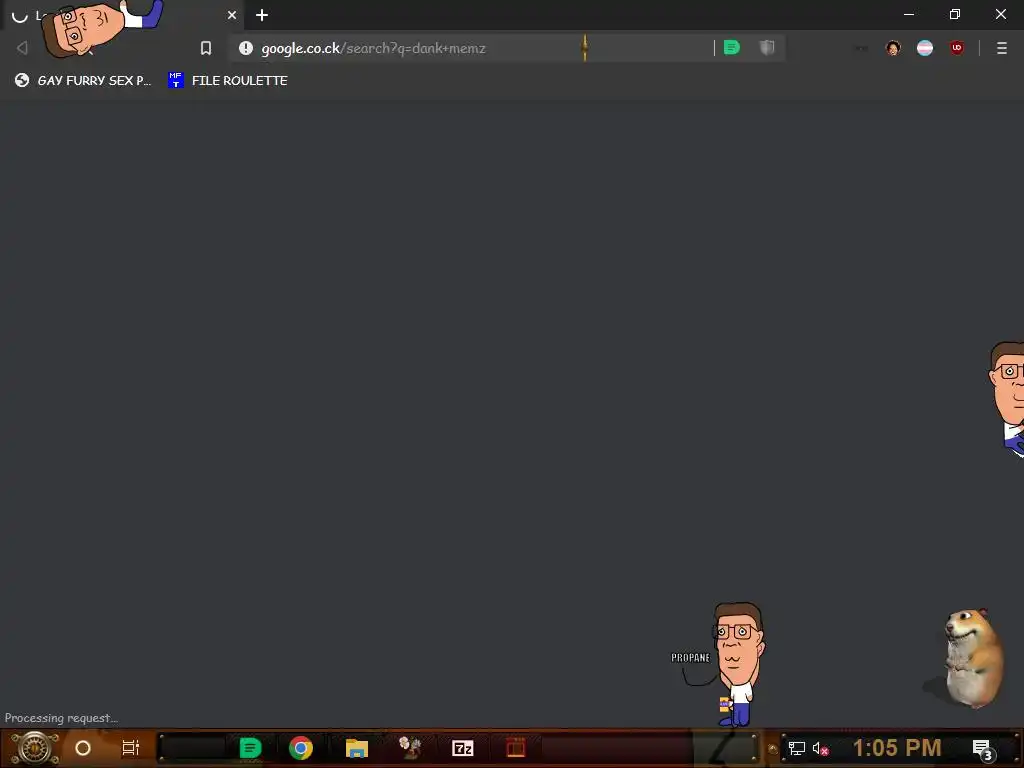The width and height of the screenshot is (1024, 768).
Task: Open File Explorer from the taskbar
Action: tap(357, 748)
